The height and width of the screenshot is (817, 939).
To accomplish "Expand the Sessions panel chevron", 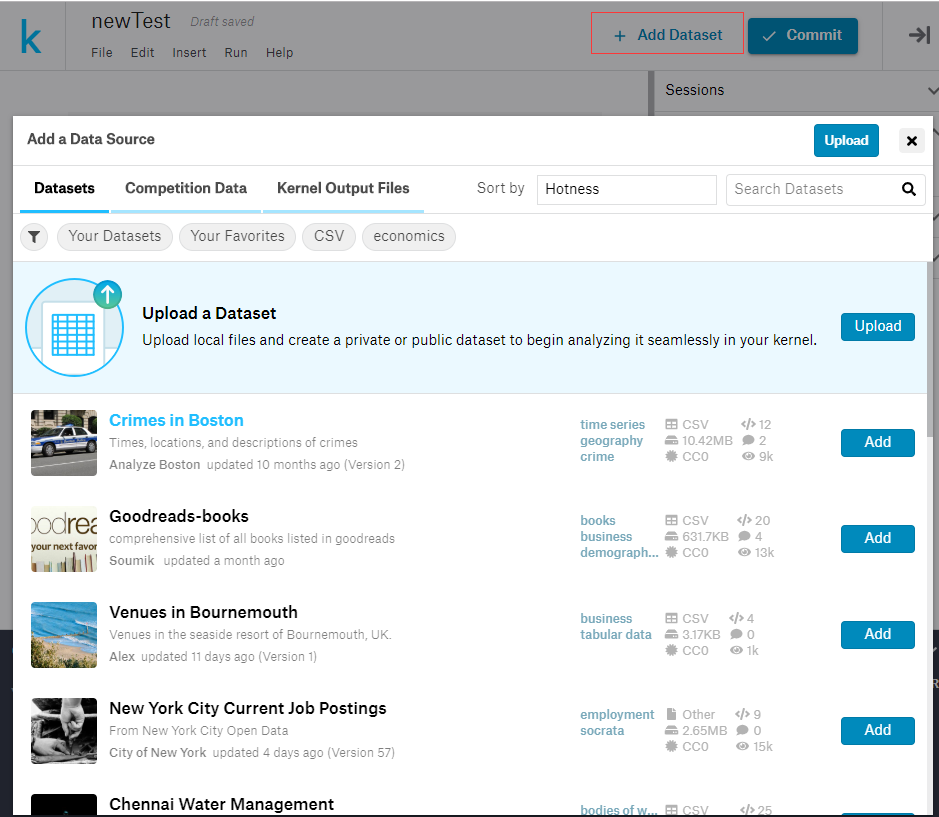I will pyautogui.click(x=932, y=90).
